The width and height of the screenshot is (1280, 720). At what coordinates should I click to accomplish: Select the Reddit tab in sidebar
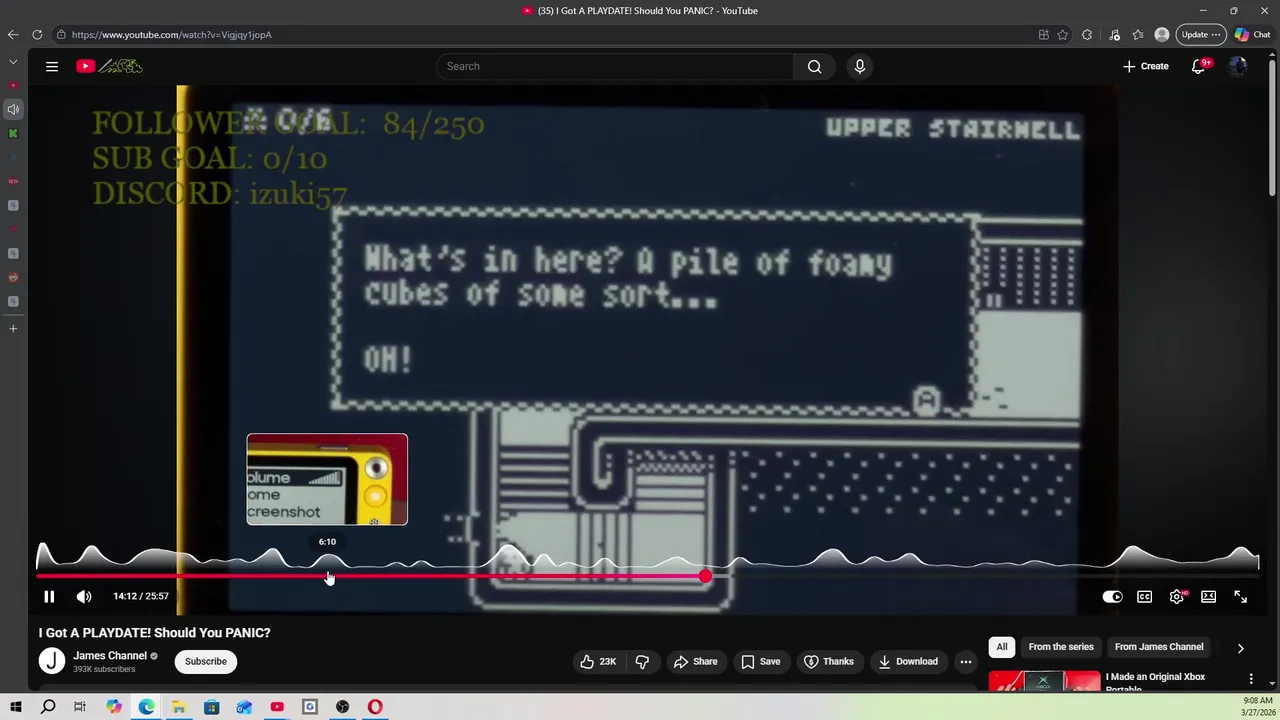pyautogui.click(x=13, y=277)
